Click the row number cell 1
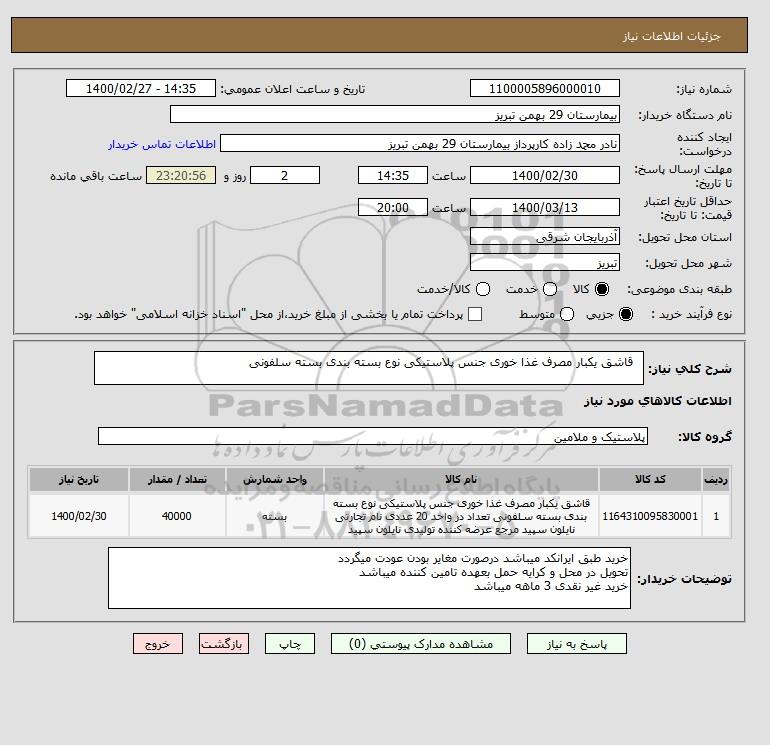Viewport: 770px width, 745px height. point(716,516)
